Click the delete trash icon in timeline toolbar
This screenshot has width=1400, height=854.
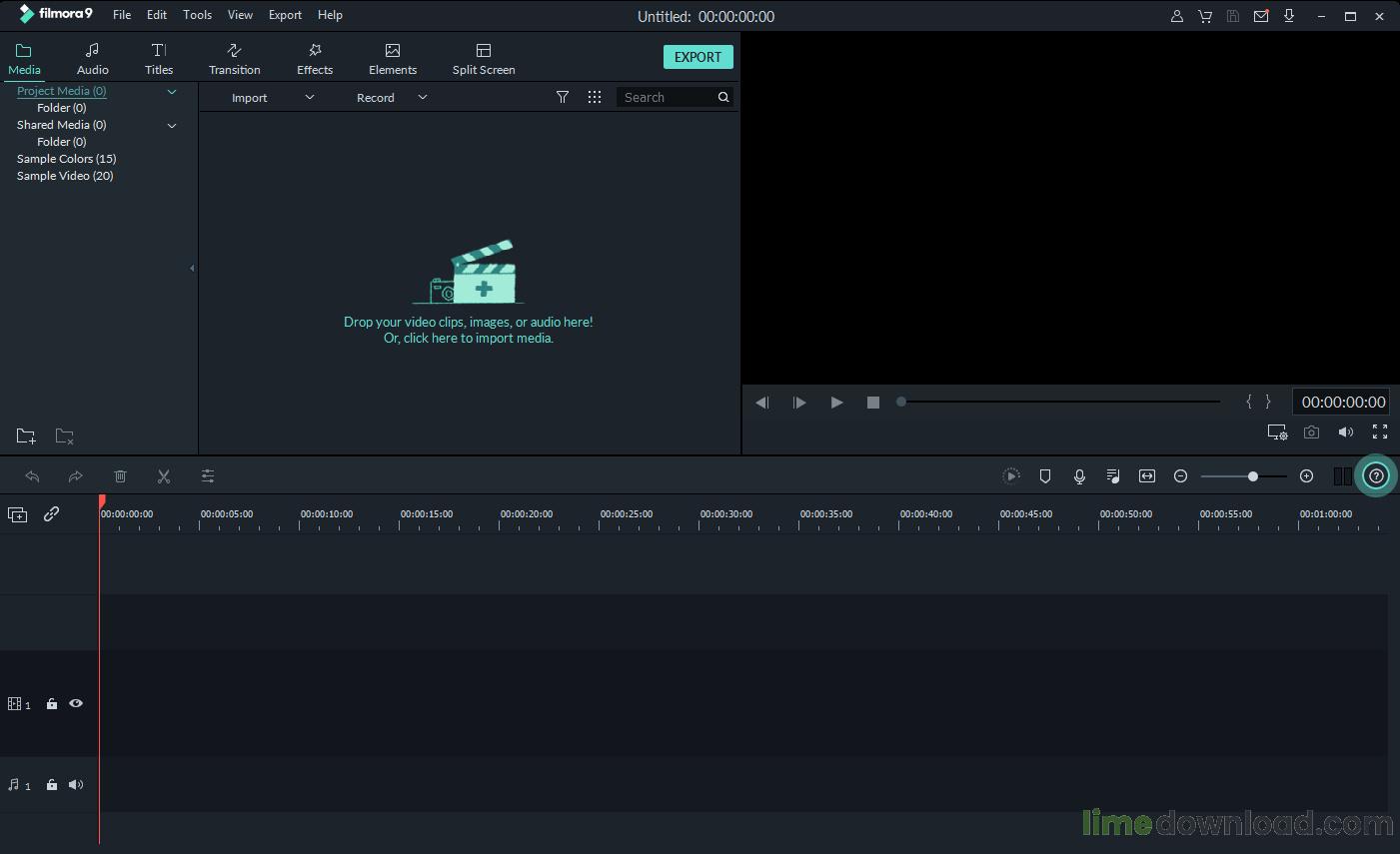[120, 476]
